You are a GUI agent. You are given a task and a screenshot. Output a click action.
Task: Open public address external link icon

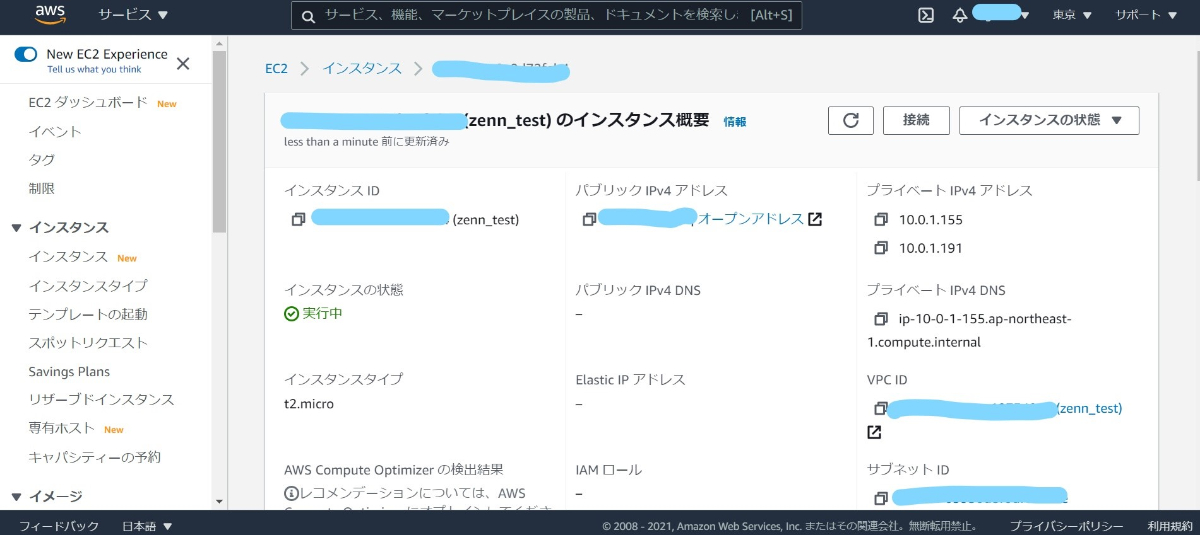click(x=815, y=219)
